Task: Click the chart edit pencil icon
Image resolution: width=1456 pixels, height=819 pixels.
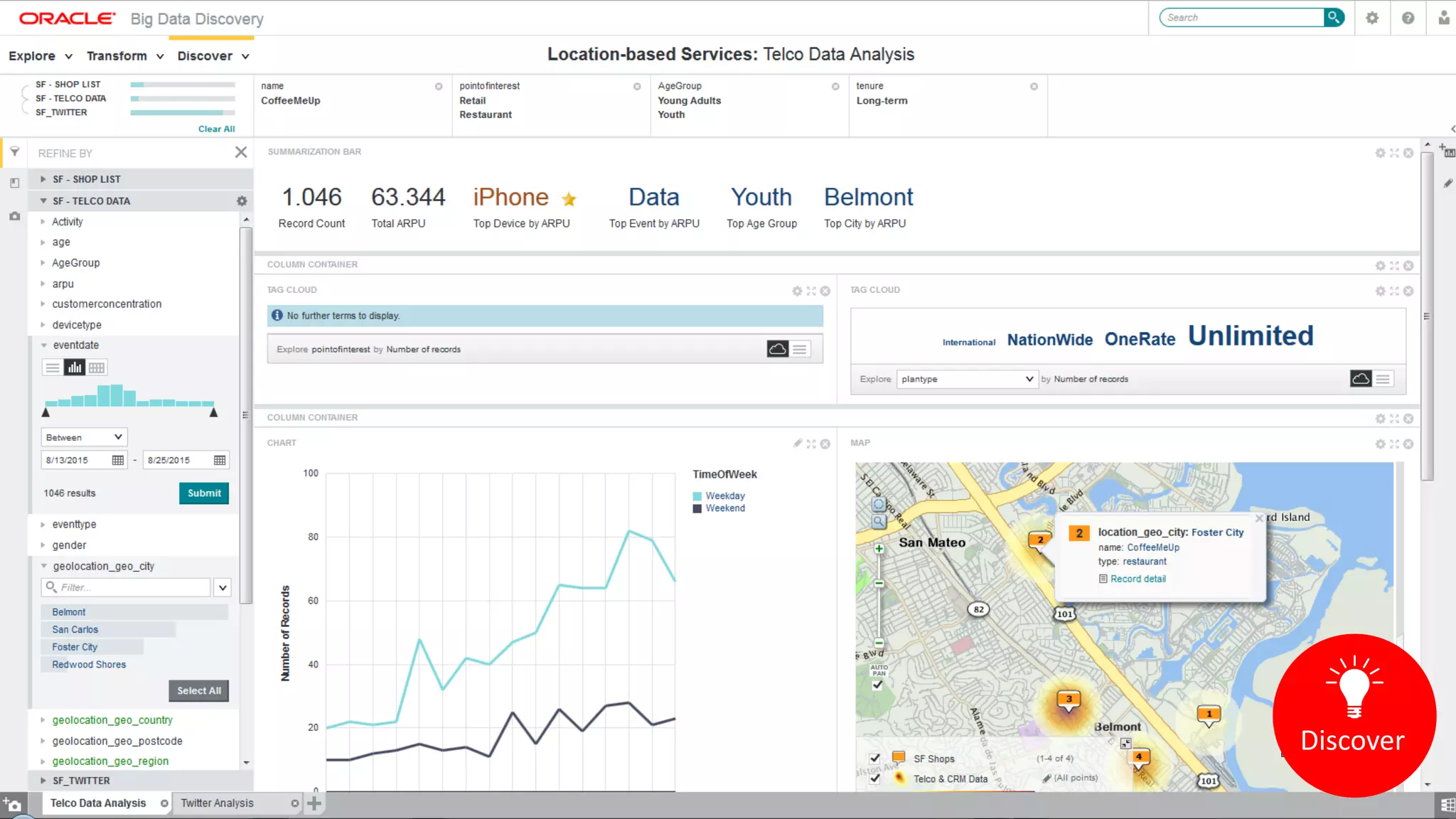Action: [798, 444]
